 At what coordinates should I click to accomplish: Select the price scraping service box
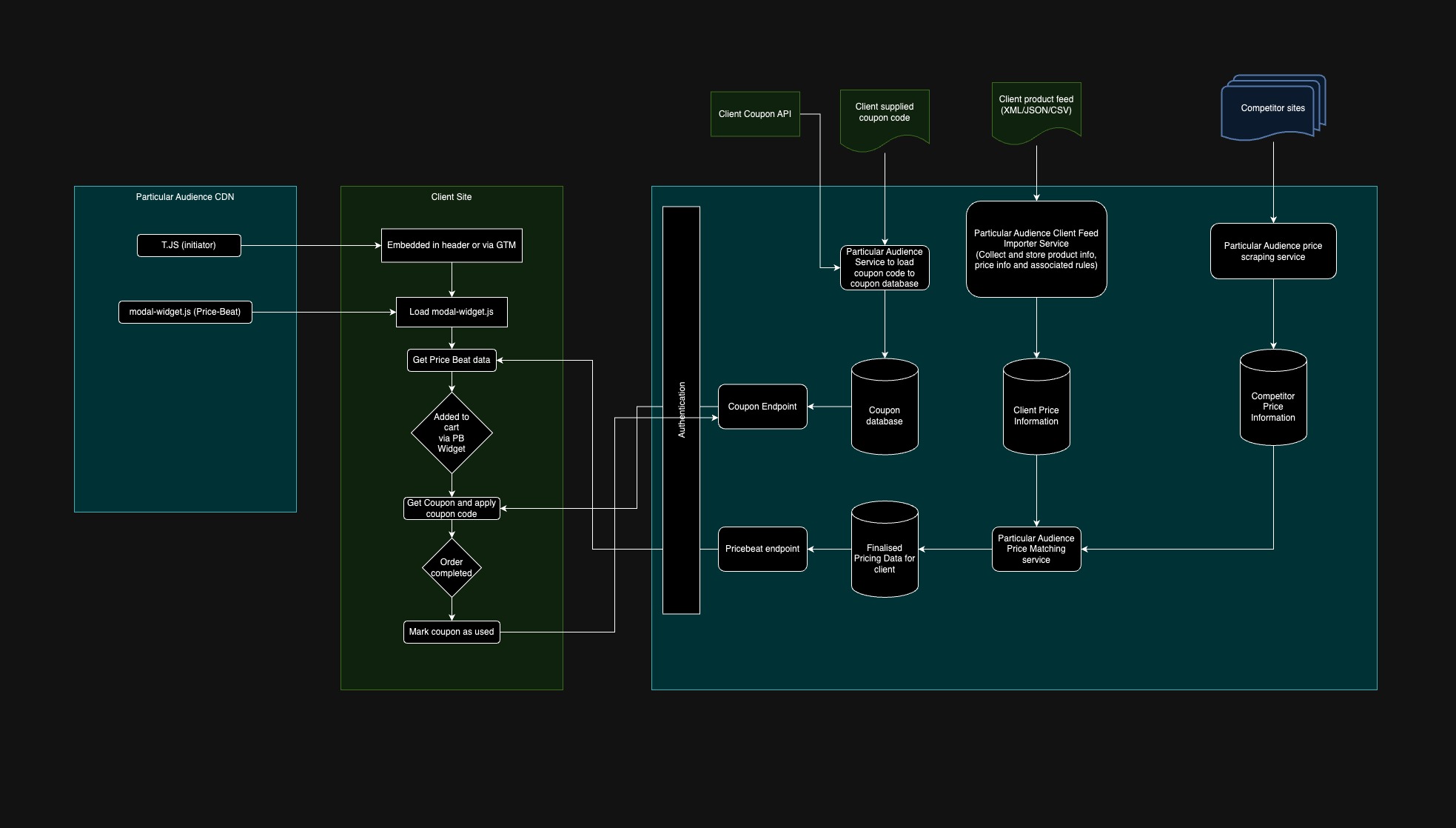pos(1273,251)
